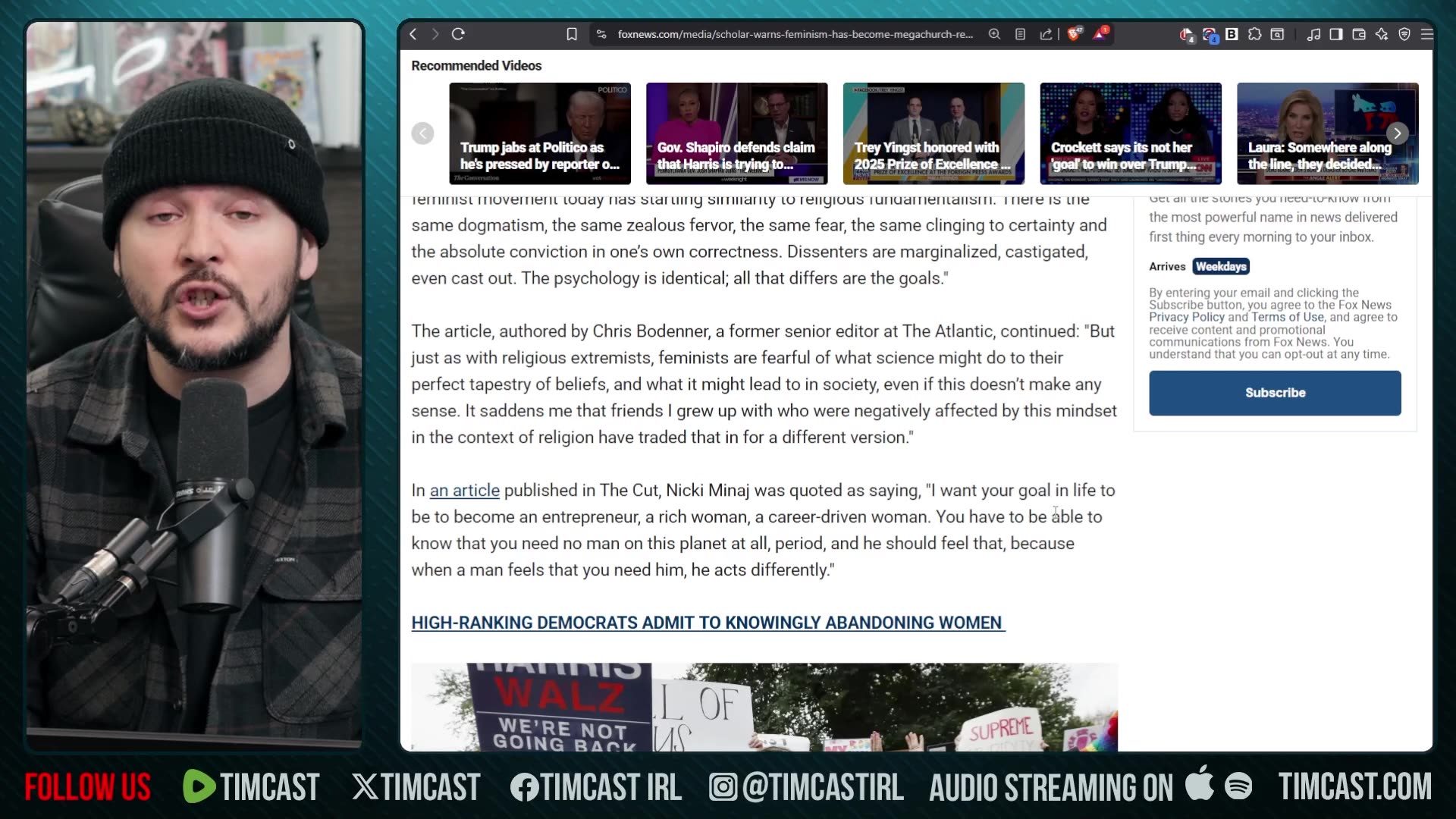Image resolution: width=1456 pixels, height=819 pixels.
Task: Click the Brave Rewards triangle icon
Action: click(x=1100, y=34)
